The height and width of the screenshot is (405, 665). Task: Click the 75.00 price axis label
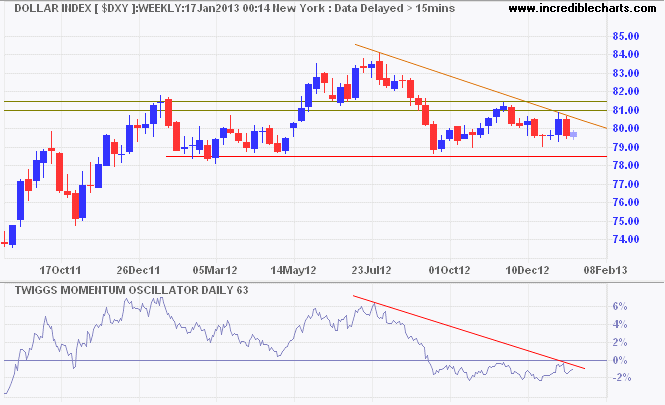(626, 221)
